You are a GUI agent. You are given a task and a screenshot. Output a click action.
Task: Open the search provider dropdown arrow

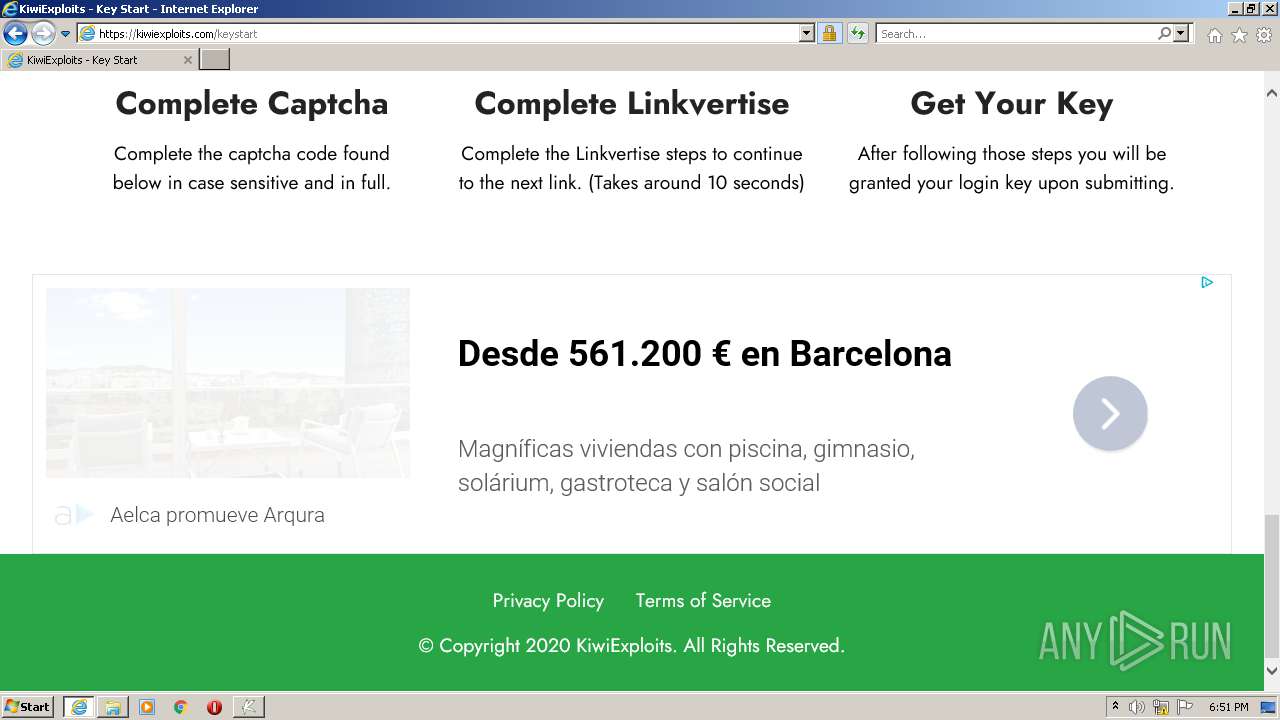tap(1181, 34)
